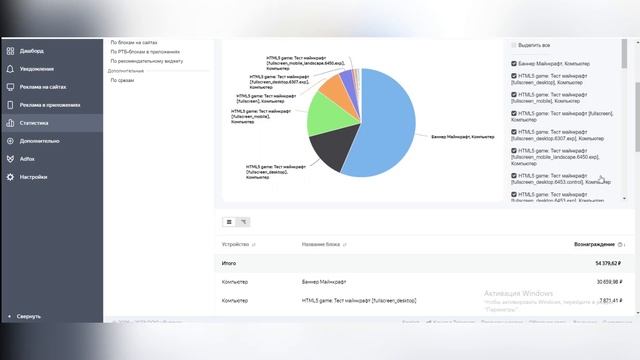This screenshot has height=360, width=640.
Task: Open report По блокам на сайтах
Action: (x=133, y=42)
